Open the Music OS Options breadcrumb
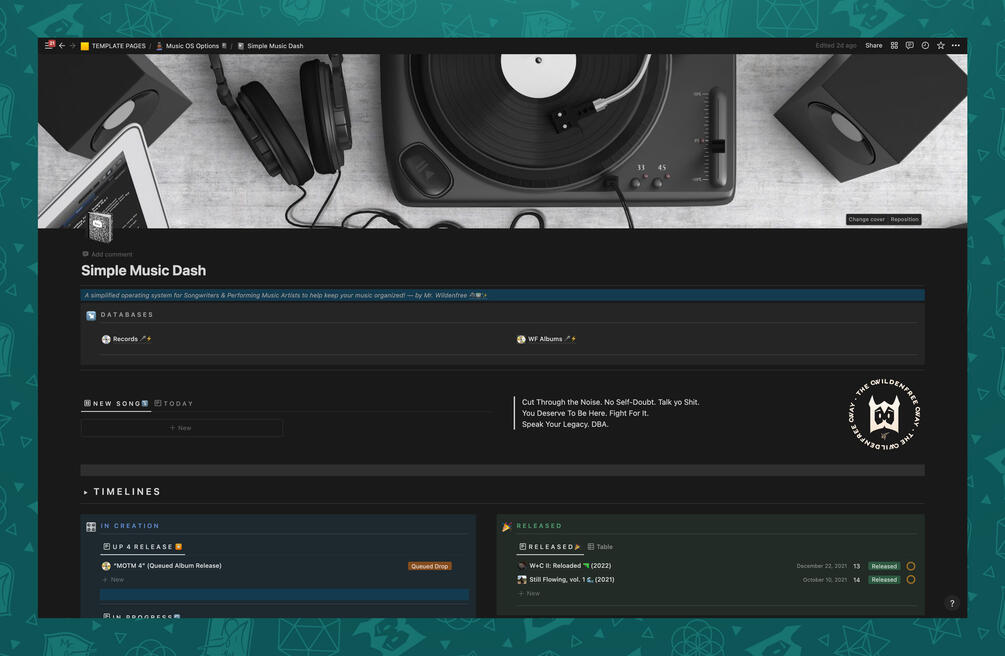The image size is (1005, 656). click(191, 46)
